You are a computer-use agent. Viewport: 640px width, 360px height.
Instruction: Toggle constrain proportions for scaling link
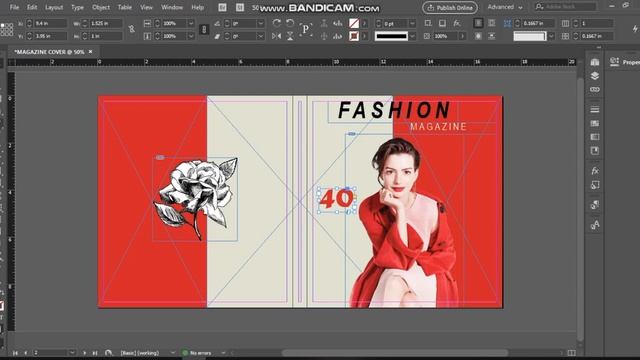tap(204, 29)
